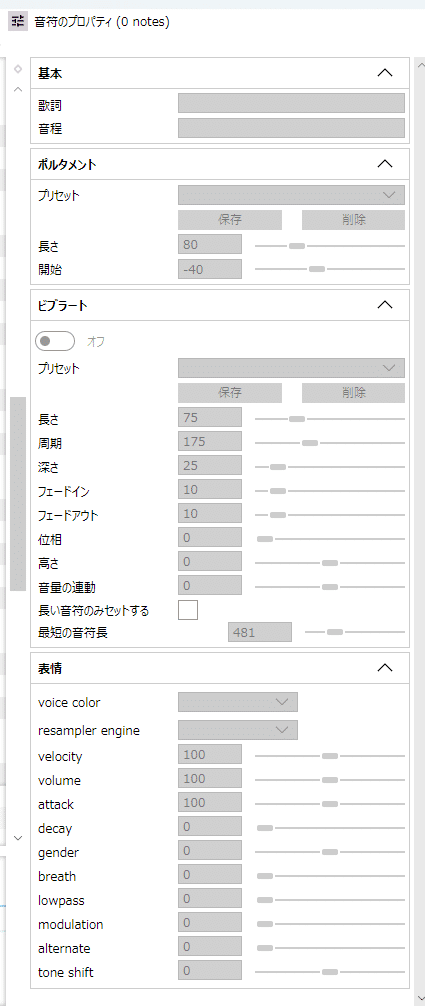Click the vibrato 長さ value field
This screenshot has height=1007, width=425.
coord(210,417)
